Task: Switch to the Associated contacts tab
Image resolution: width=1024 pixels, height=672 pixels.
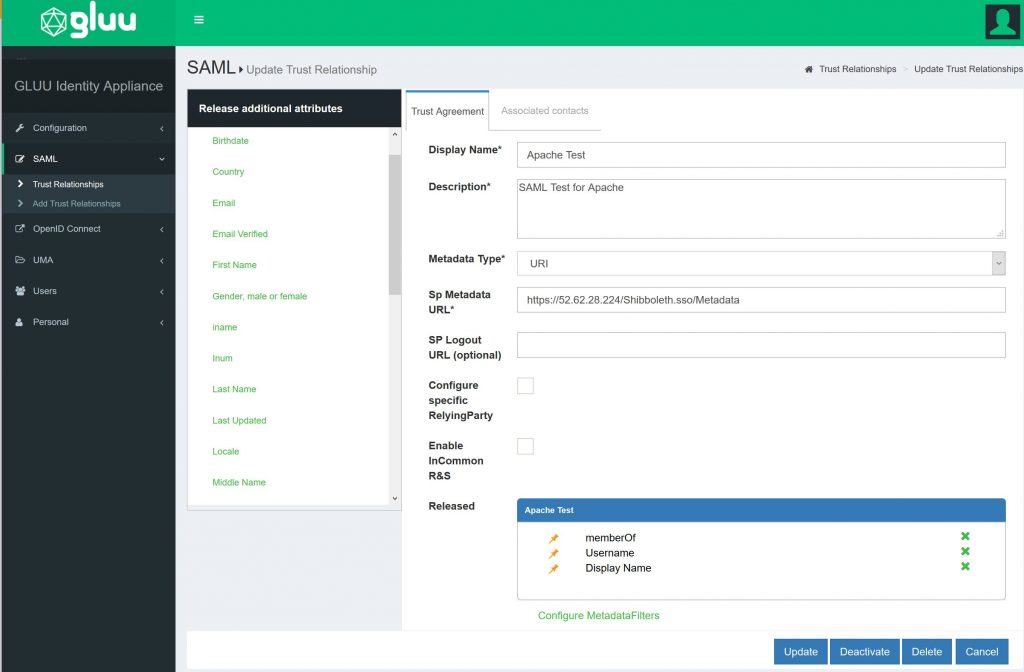Action: [x=544, y=111]
